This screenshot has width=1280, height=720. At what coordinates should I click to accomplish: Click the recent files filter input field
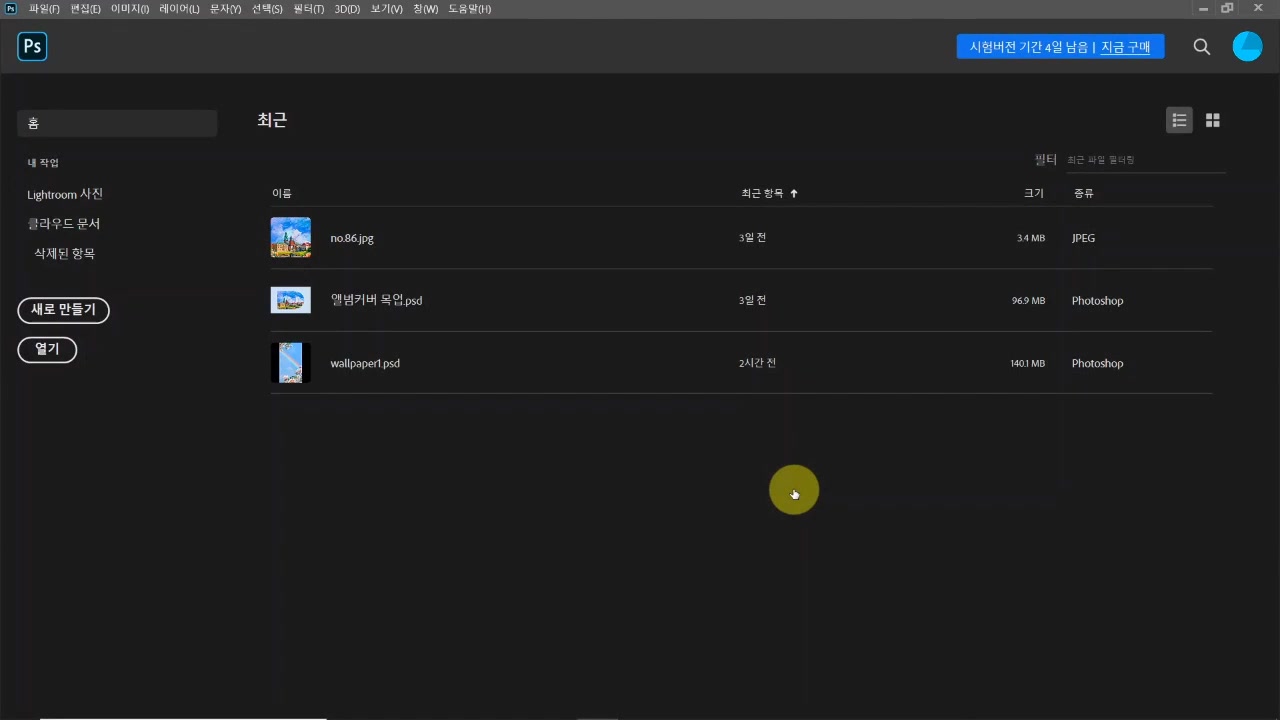tap(1145, 160)
